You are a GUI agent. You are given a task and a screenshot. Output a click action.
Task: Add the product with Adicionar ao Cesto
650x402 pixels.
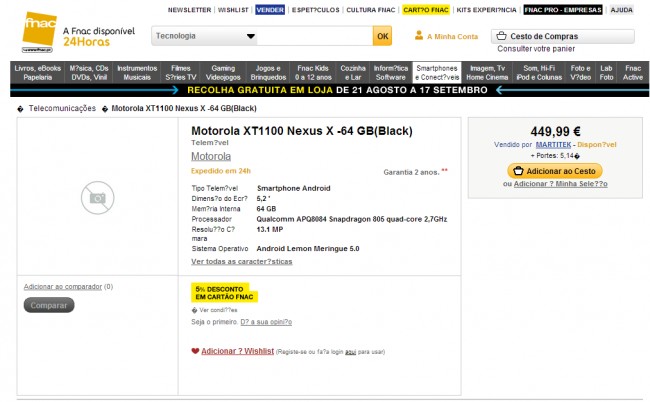click(555, 171)
